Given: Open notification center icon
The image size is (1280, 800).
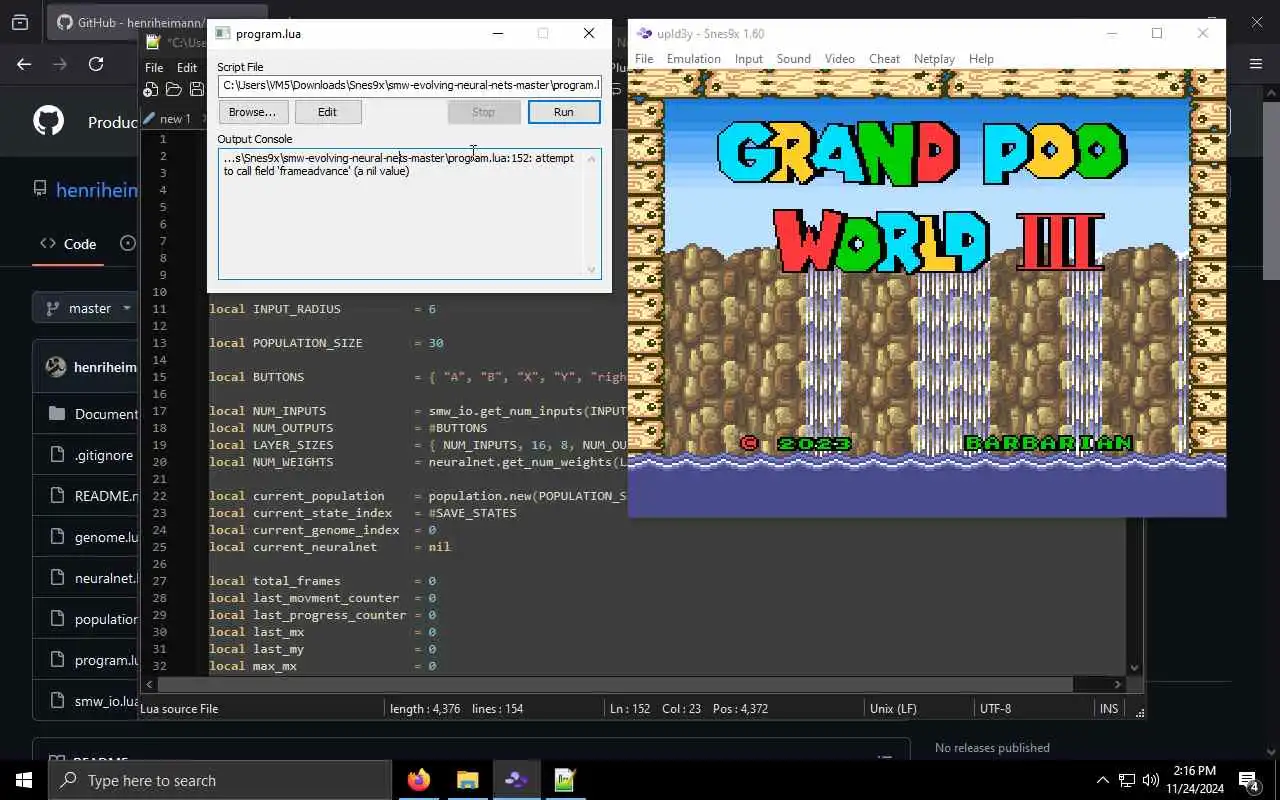Looking at the screenshot, I should pos(1249,780).
